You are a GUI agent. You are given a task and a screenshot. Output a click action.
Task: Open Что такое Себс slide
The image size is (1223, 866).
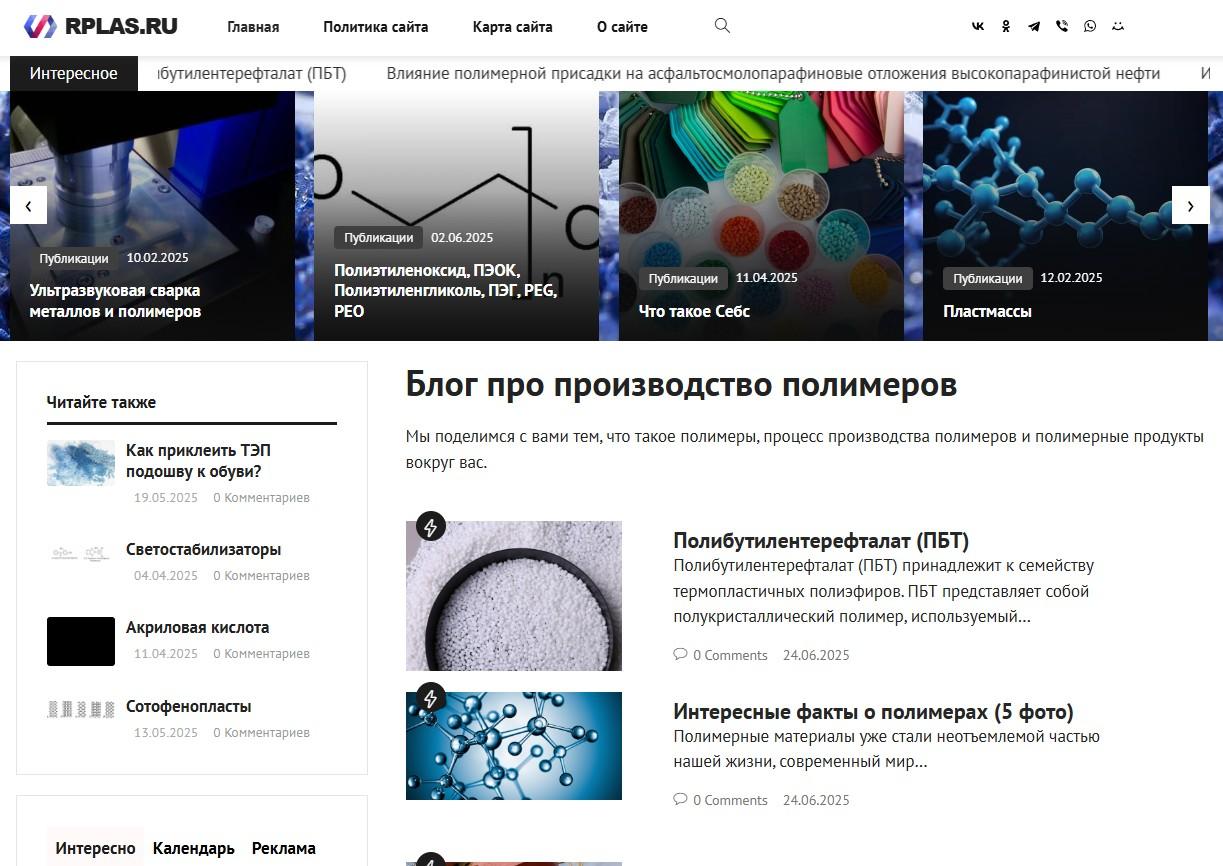(694, 311)
